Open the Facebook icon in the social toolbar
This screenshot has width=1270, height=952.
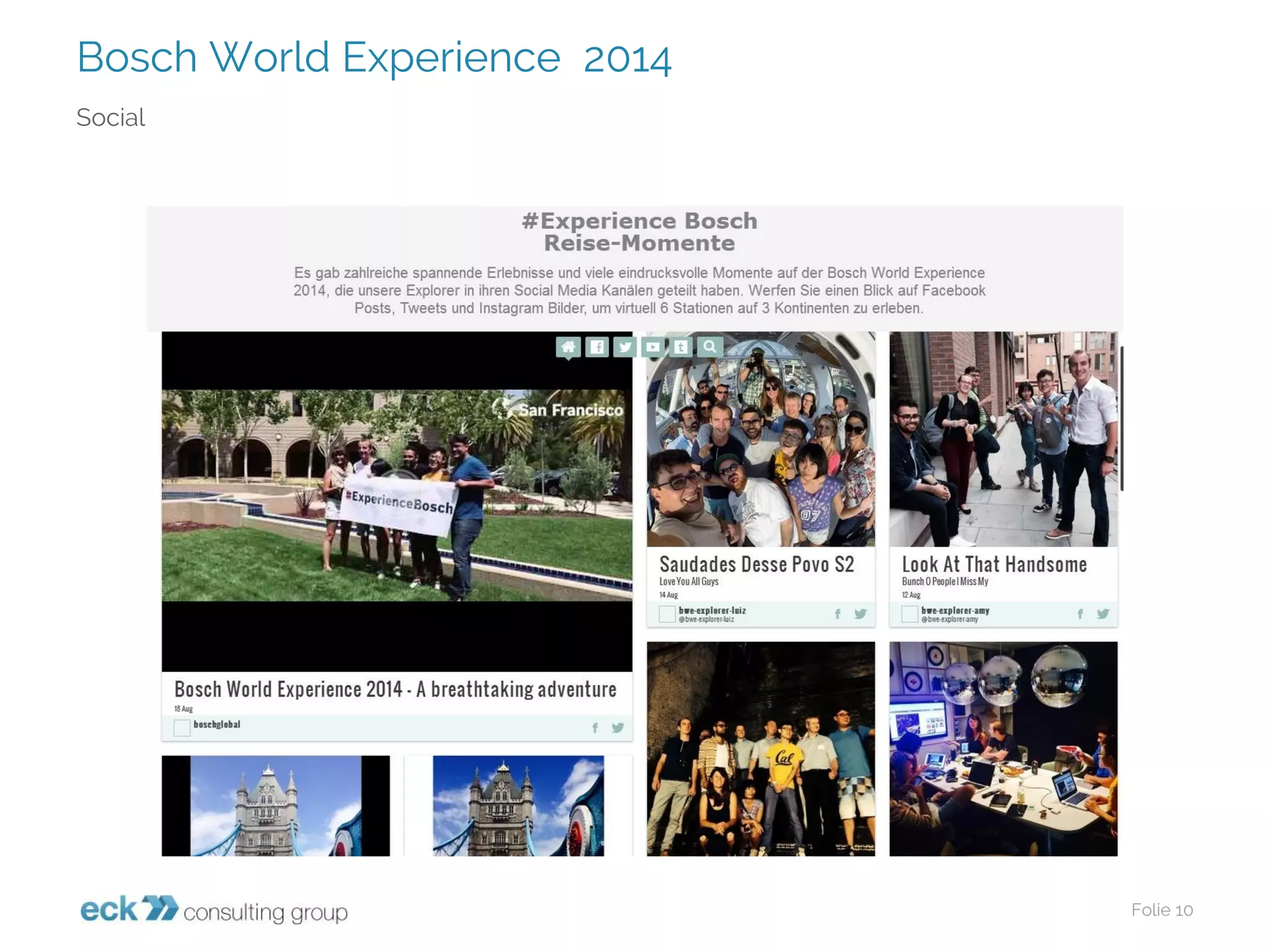pyautogui.click(x=597, y=347)
